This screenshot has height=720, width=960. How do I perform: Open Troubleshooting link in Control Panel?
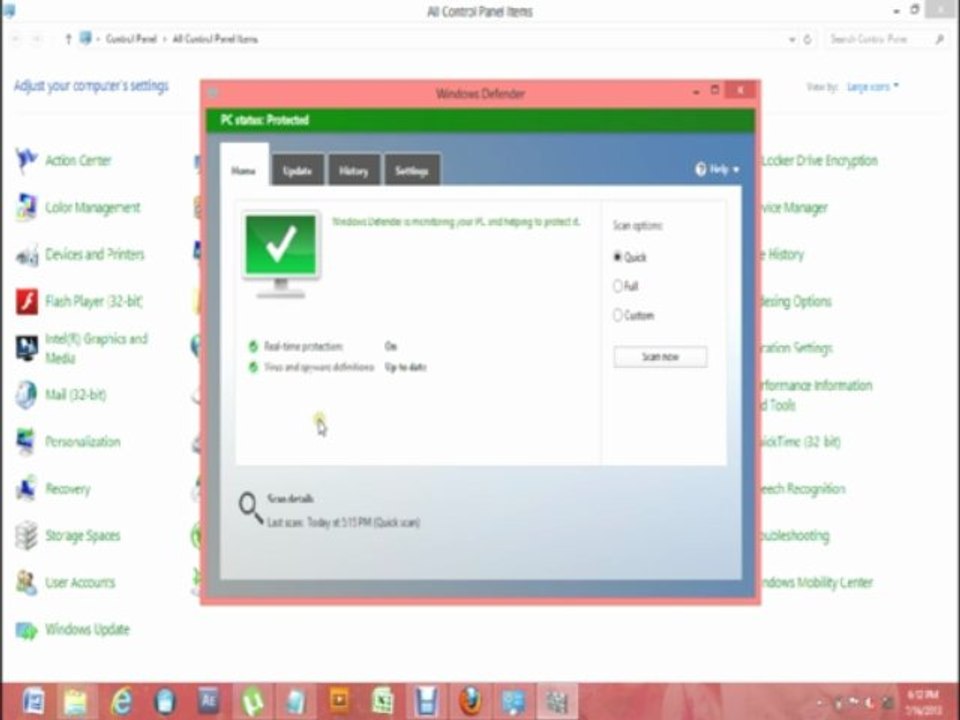coord(795,536)
